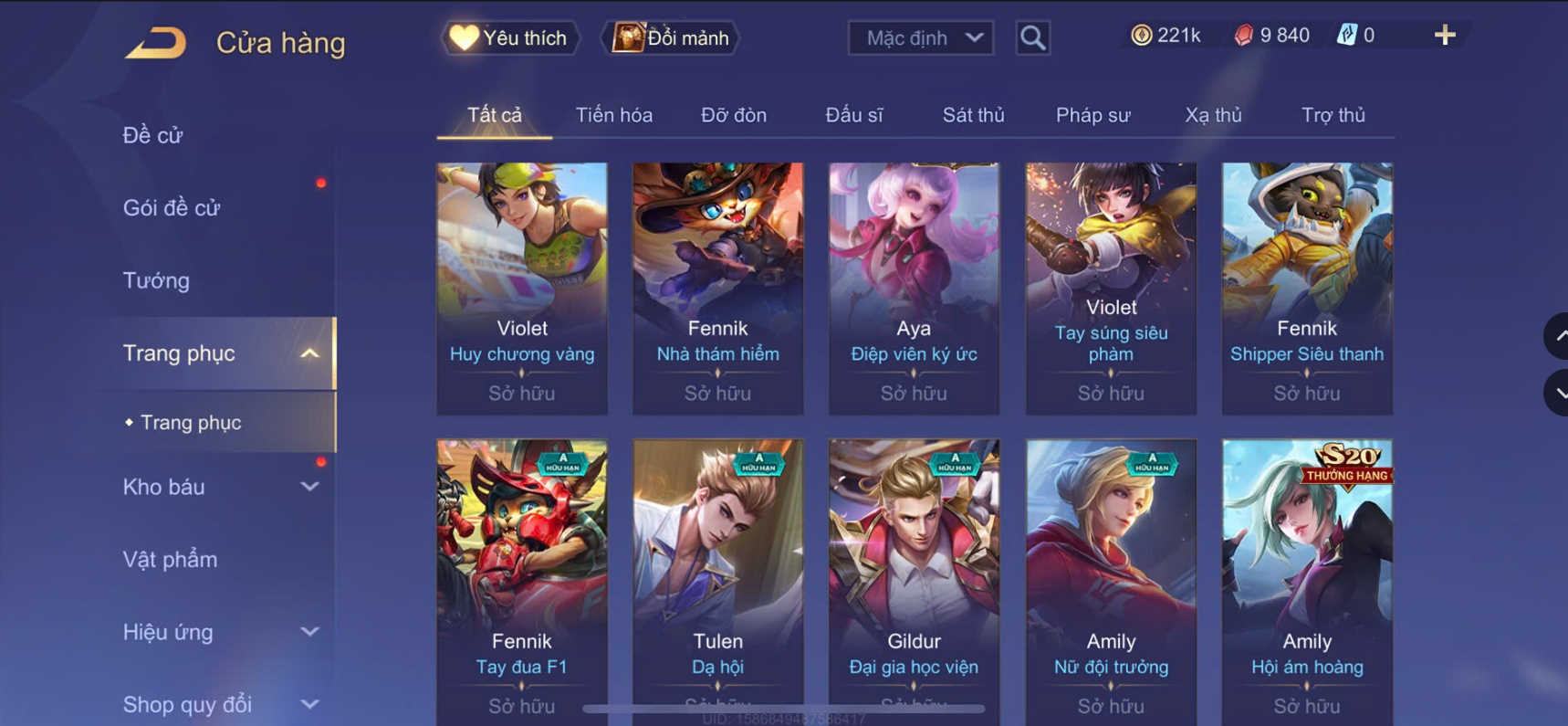Click the horizontal scroll bar at bottom
The image size is (1568, 726).
(x=783, y=709)
